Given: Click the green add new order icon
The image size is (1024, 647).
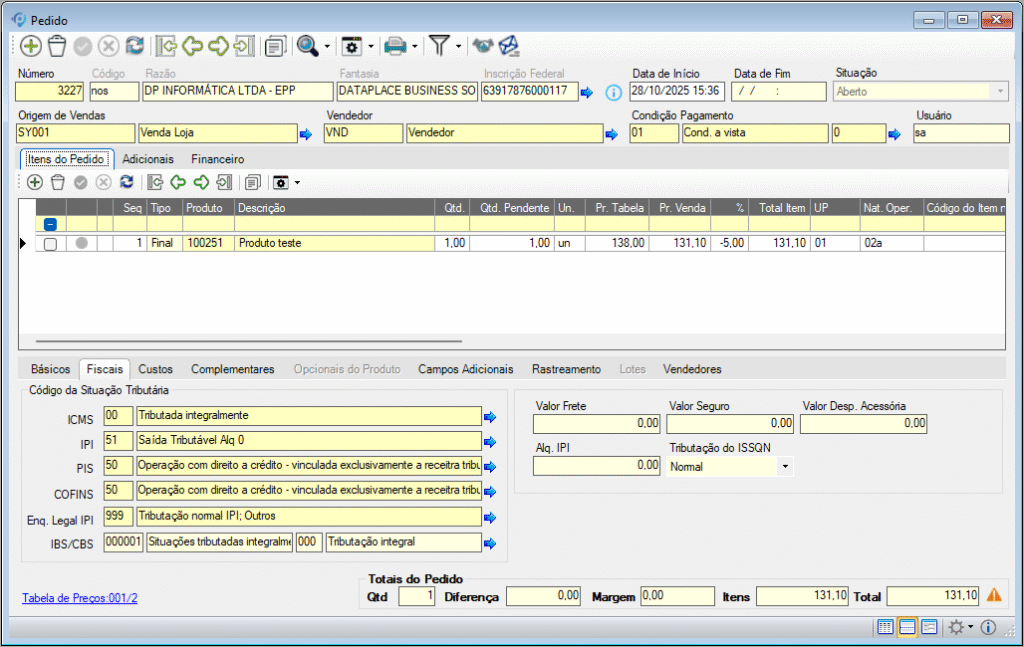Looking at the screenshot, I should tap(30, 46).
